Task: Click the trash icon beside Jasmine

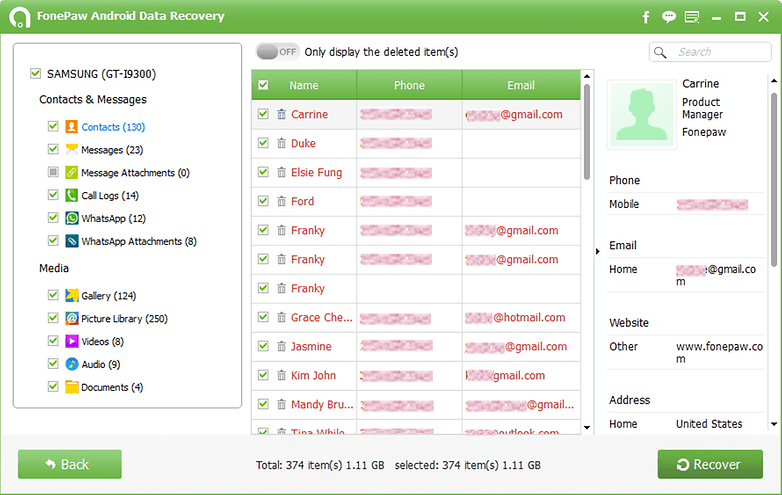Action: click(282, 346)
